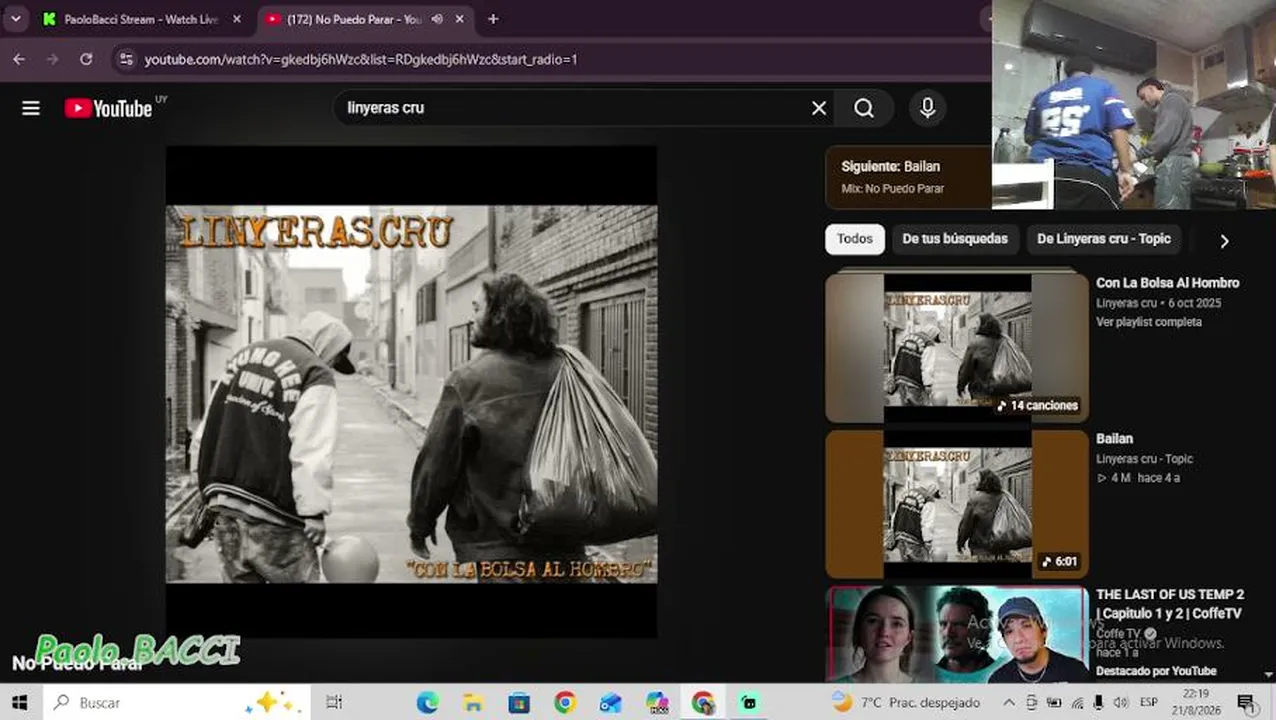Show hidden system tray icons

coord(1008,702)
